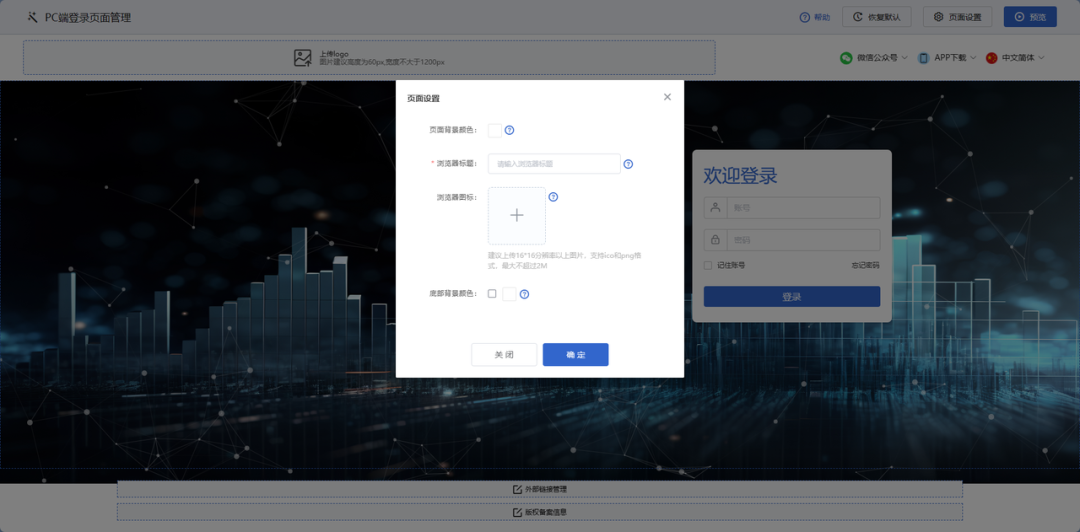Click the 登录 button on login card
This screenshot has height=532, width=1080.
[792, 297]
